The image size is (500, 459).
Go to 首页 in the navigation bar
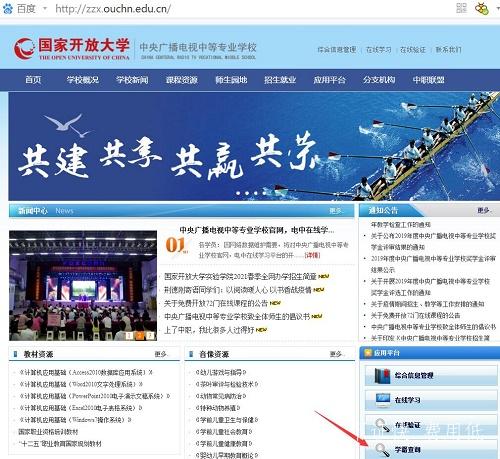coord(33,80)
